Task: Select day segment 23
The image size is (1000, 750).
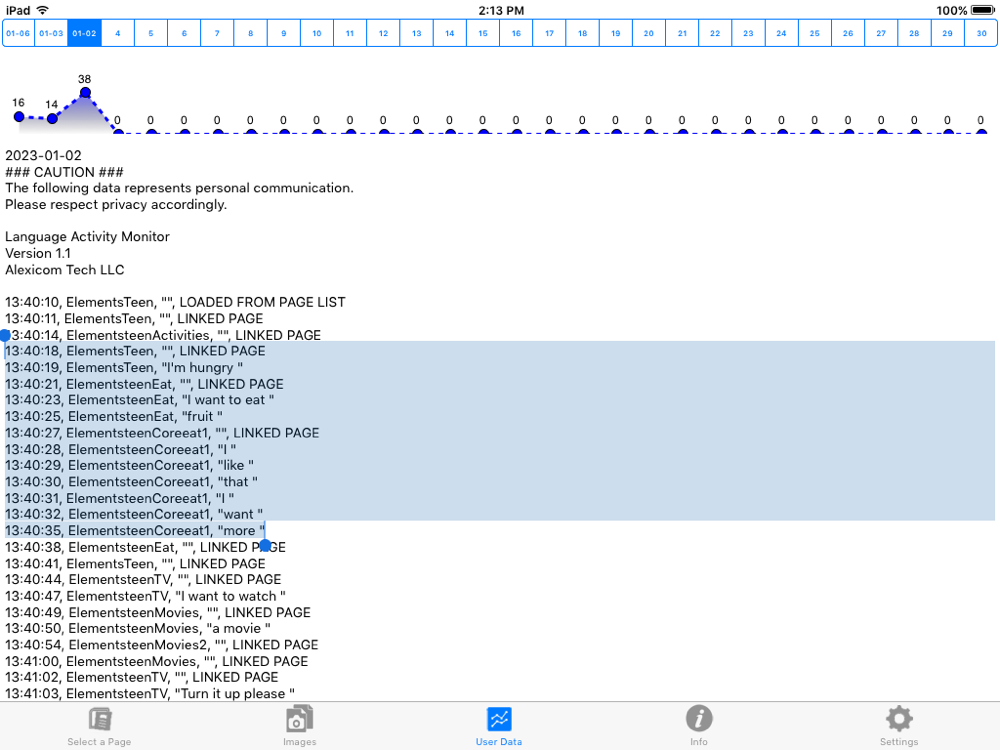Action: point(748,33)
